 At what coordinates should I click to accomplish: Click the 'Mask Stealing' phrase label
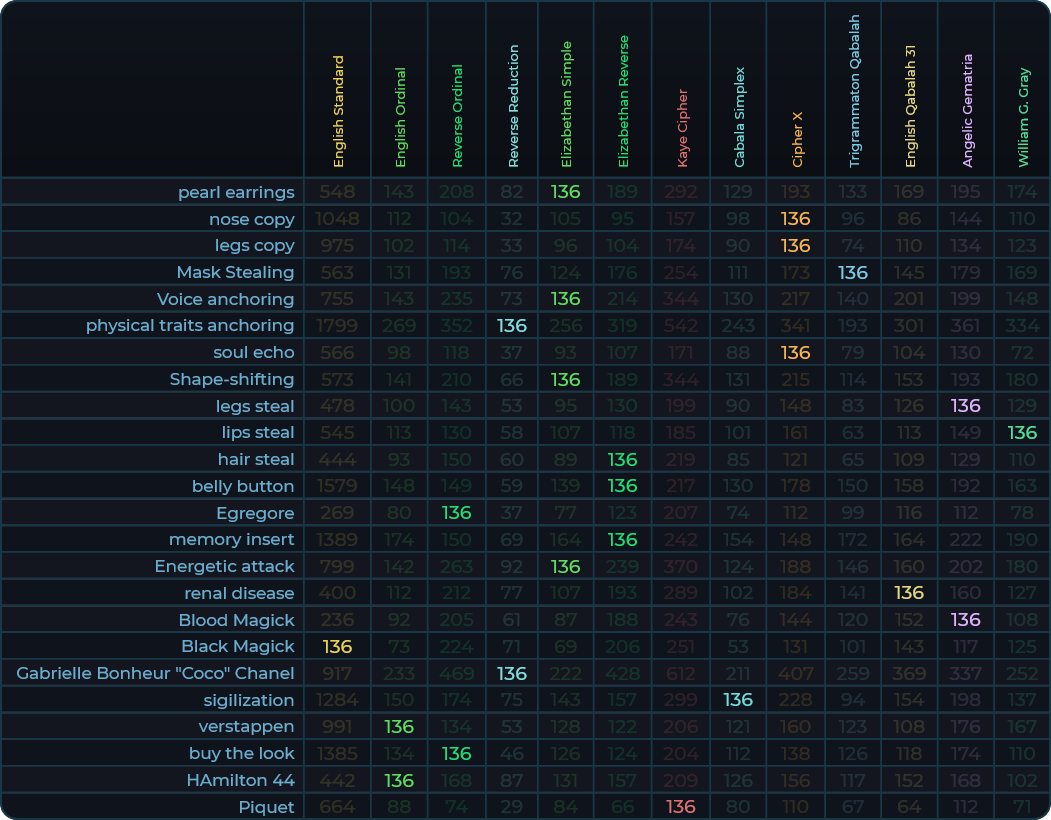(235, 272)
